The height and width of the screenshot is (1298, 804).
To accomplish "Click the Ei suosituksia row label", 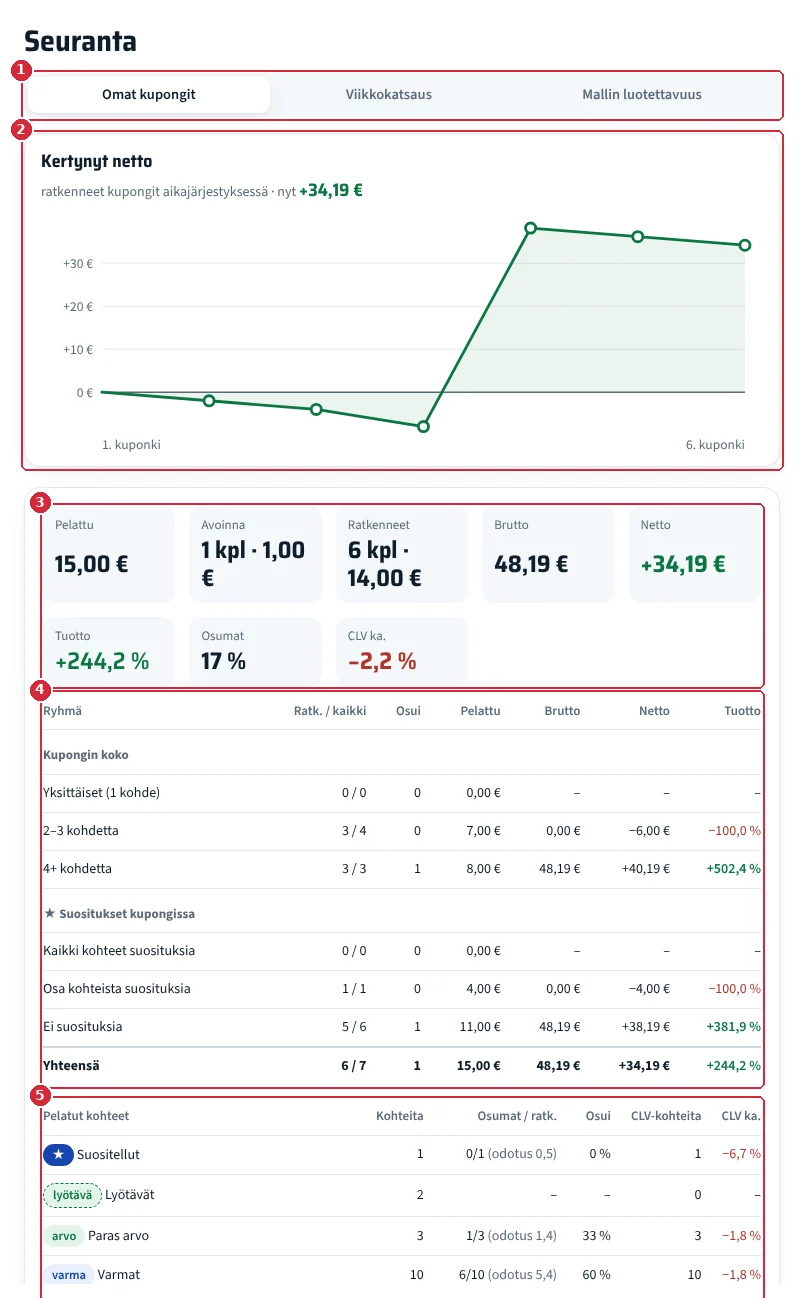I will tap(83, 1027).
